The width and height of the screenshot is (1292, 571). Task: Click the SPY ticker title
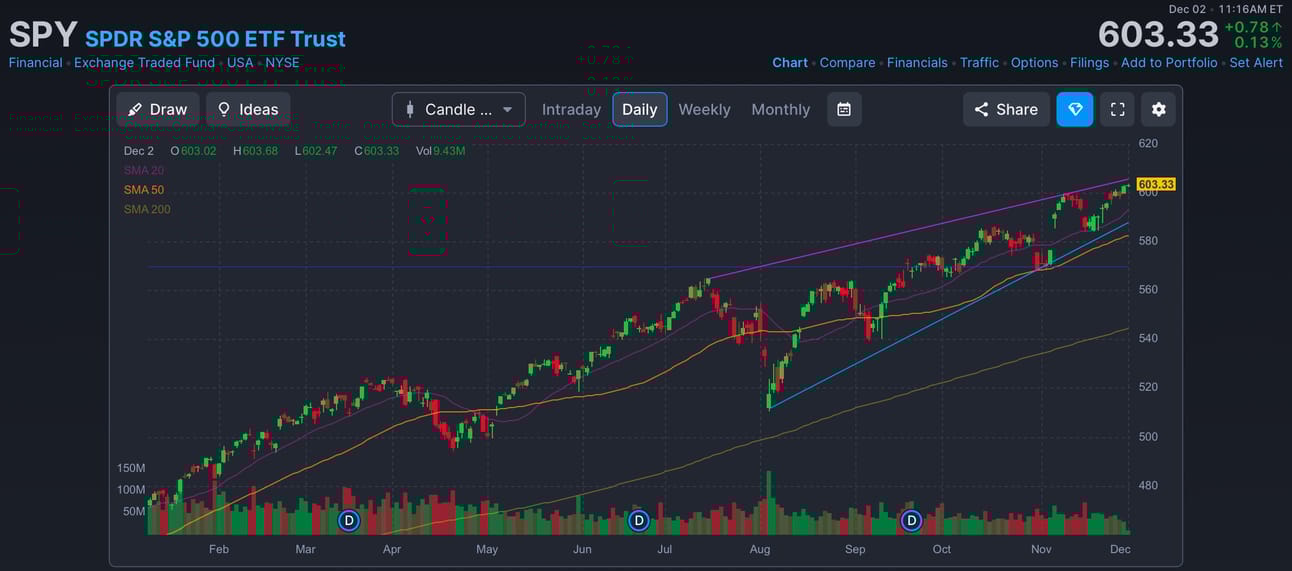(x=43, y=35)
